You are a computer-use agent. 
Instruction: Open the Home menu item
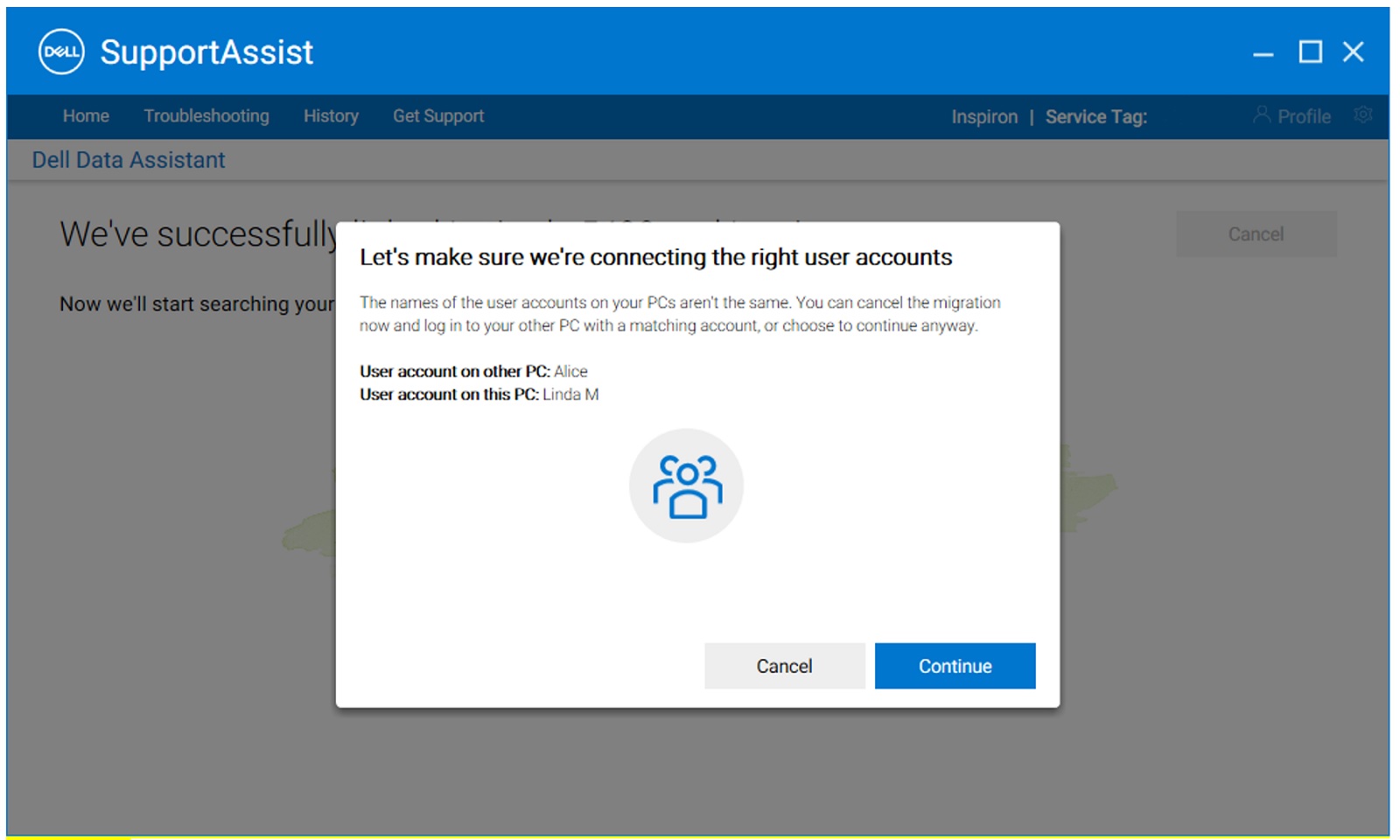coord(85,115)
